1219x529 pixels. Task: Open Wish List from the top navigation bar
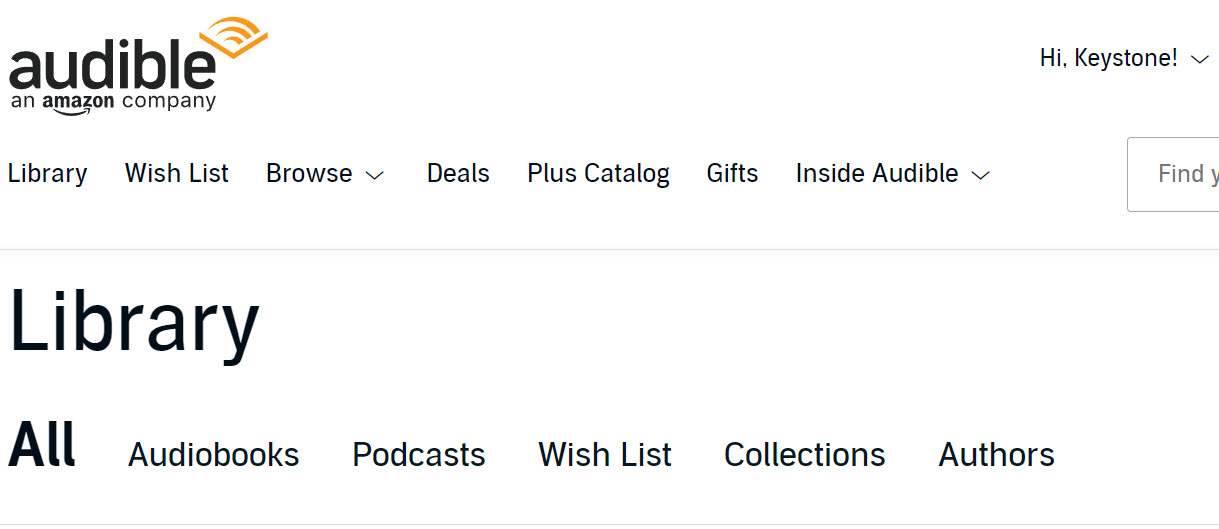coord(177,173)
